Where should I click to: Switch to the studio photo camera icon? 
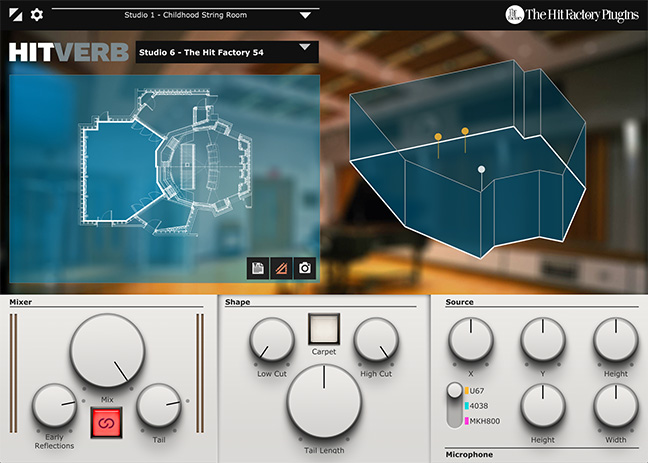(305, 268)
